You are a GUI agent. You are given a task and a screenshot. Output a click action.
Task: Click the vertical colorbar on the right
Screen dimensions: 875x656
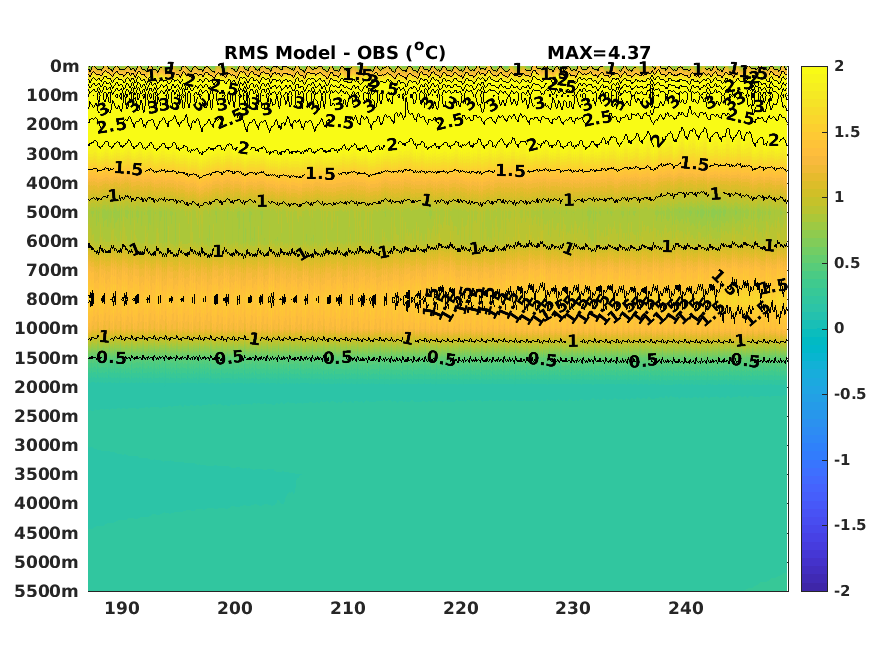[814, 329]
